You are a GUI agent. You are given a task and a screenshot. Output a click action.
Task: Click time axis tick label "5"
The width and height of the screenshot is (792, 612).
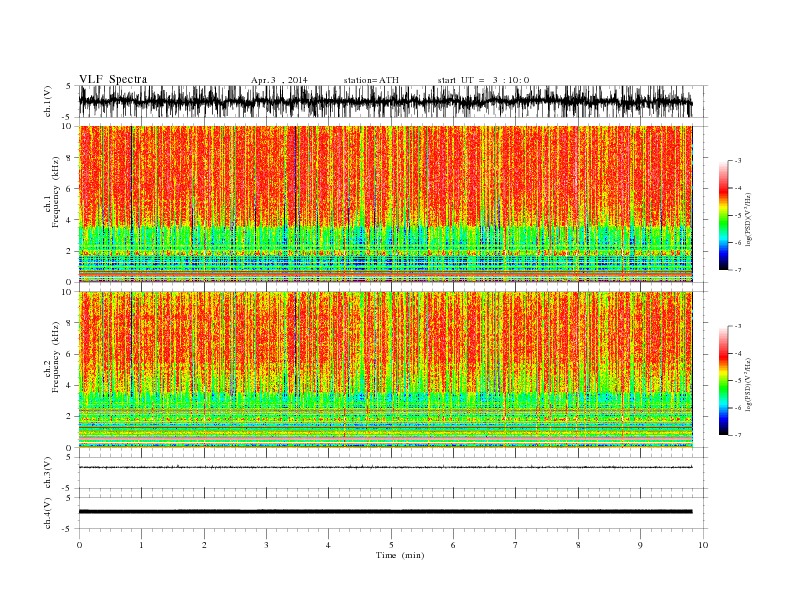391,545
